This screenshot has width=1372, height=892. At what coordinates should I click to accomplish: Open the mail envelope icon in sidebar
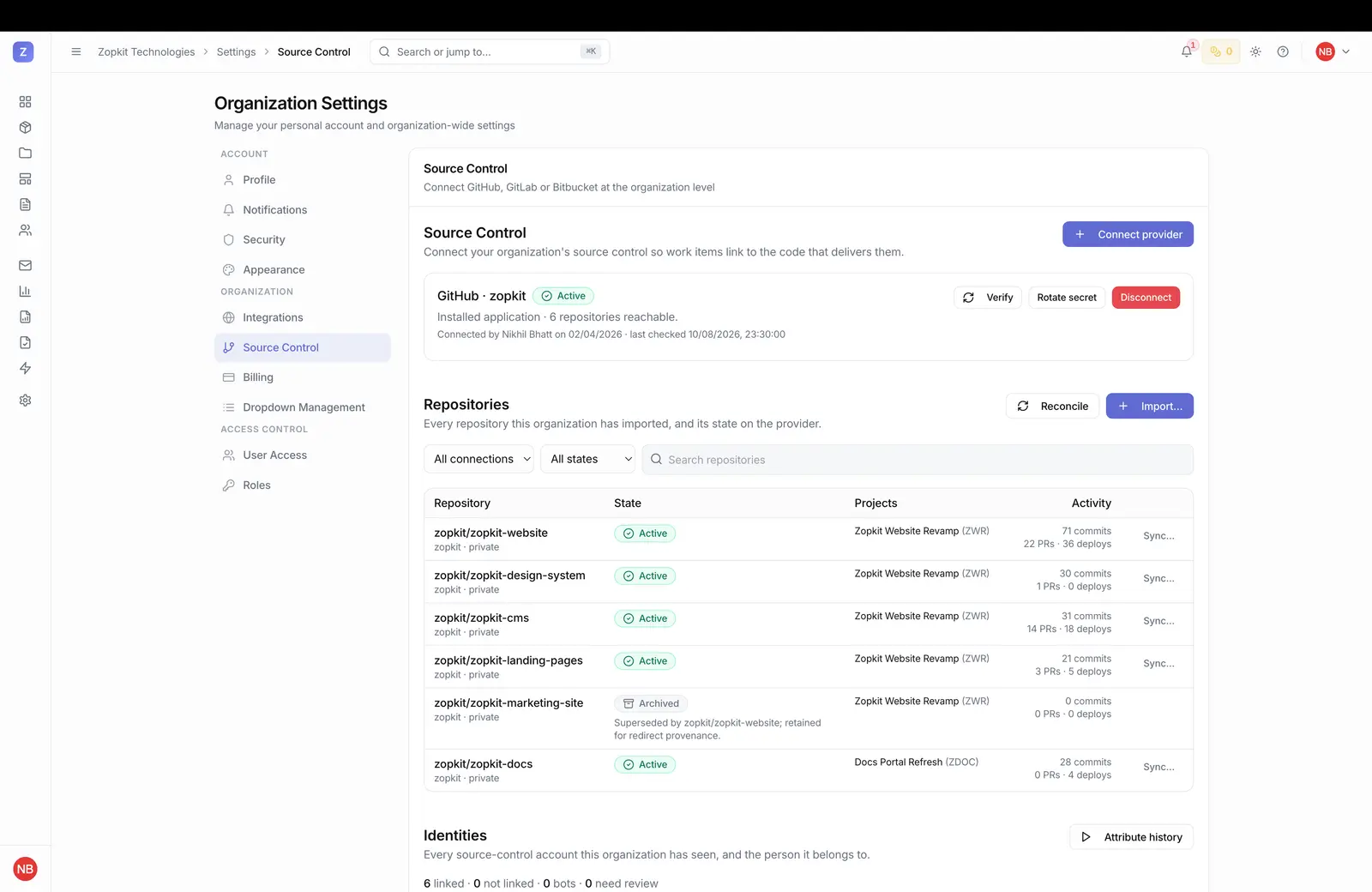coord(26,266)
